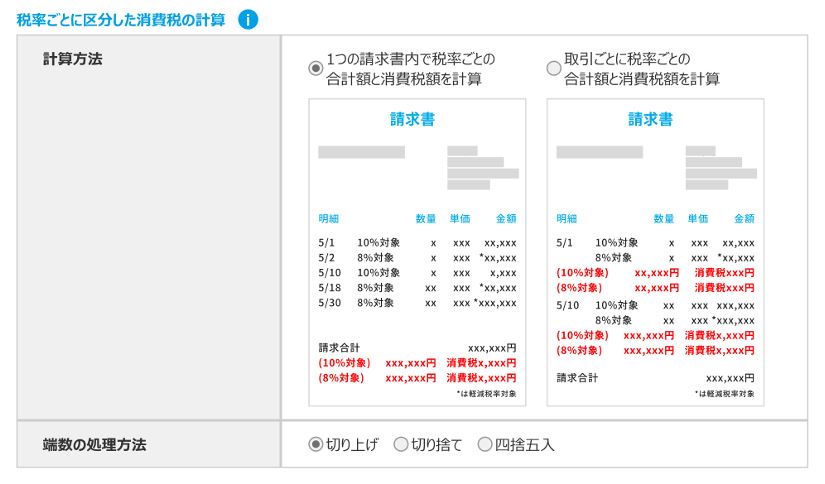The width and height of the screenshot is (825, 484).
Task: Click the 端数の処理方法 row label
Action: (x=94, y=445)
